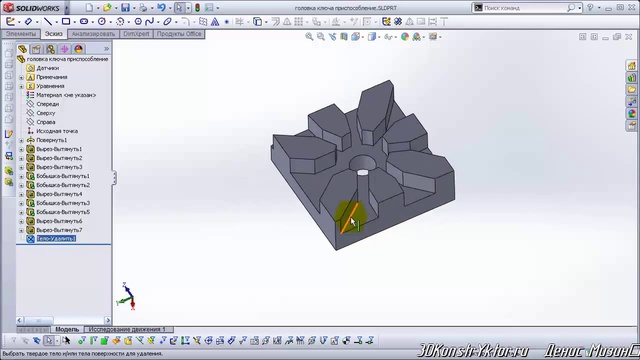
Task: Switch to the Анализировать ribbon tab
Action: point(93,34)
